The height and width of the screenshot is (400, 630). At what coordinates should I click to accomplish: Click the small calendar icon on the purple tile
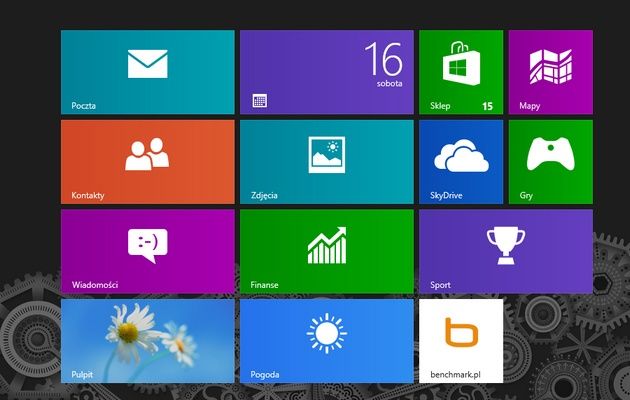point(260,100)
